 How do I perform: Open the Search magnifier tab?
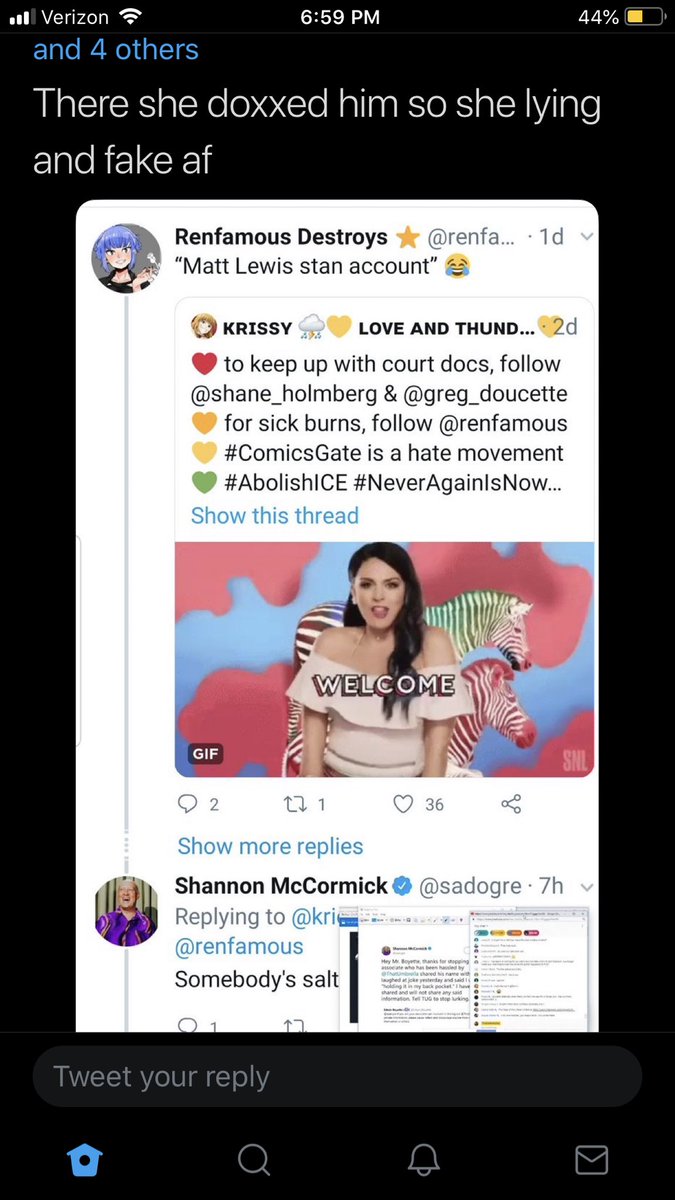[x=254, y=1159]
